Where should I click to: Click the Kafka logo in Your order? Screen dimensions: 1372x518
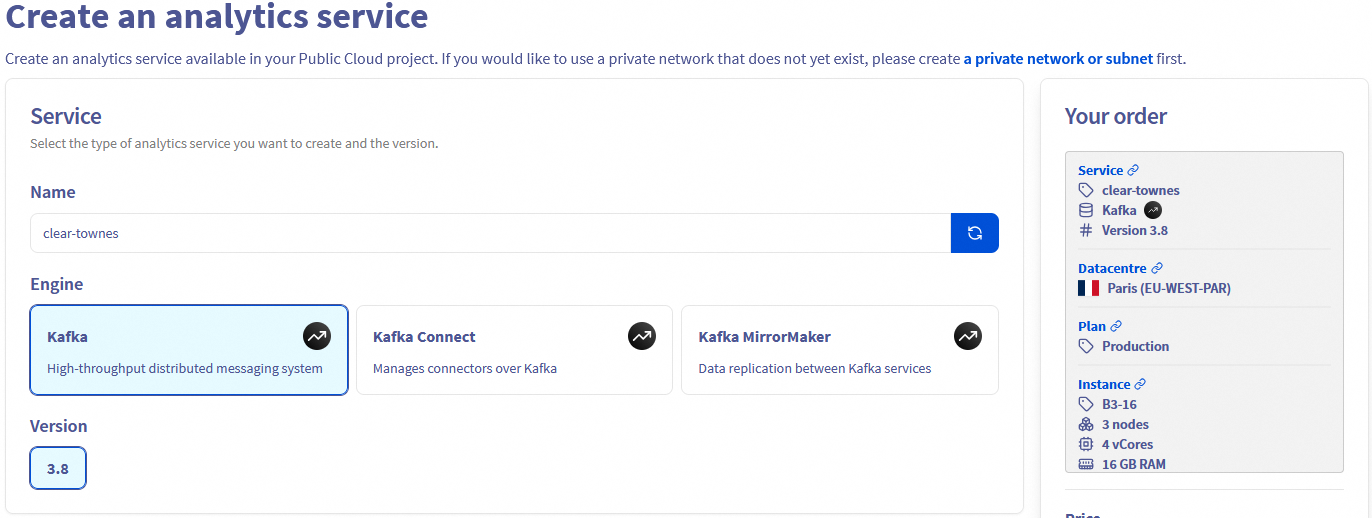click(x=1153, y=210)
